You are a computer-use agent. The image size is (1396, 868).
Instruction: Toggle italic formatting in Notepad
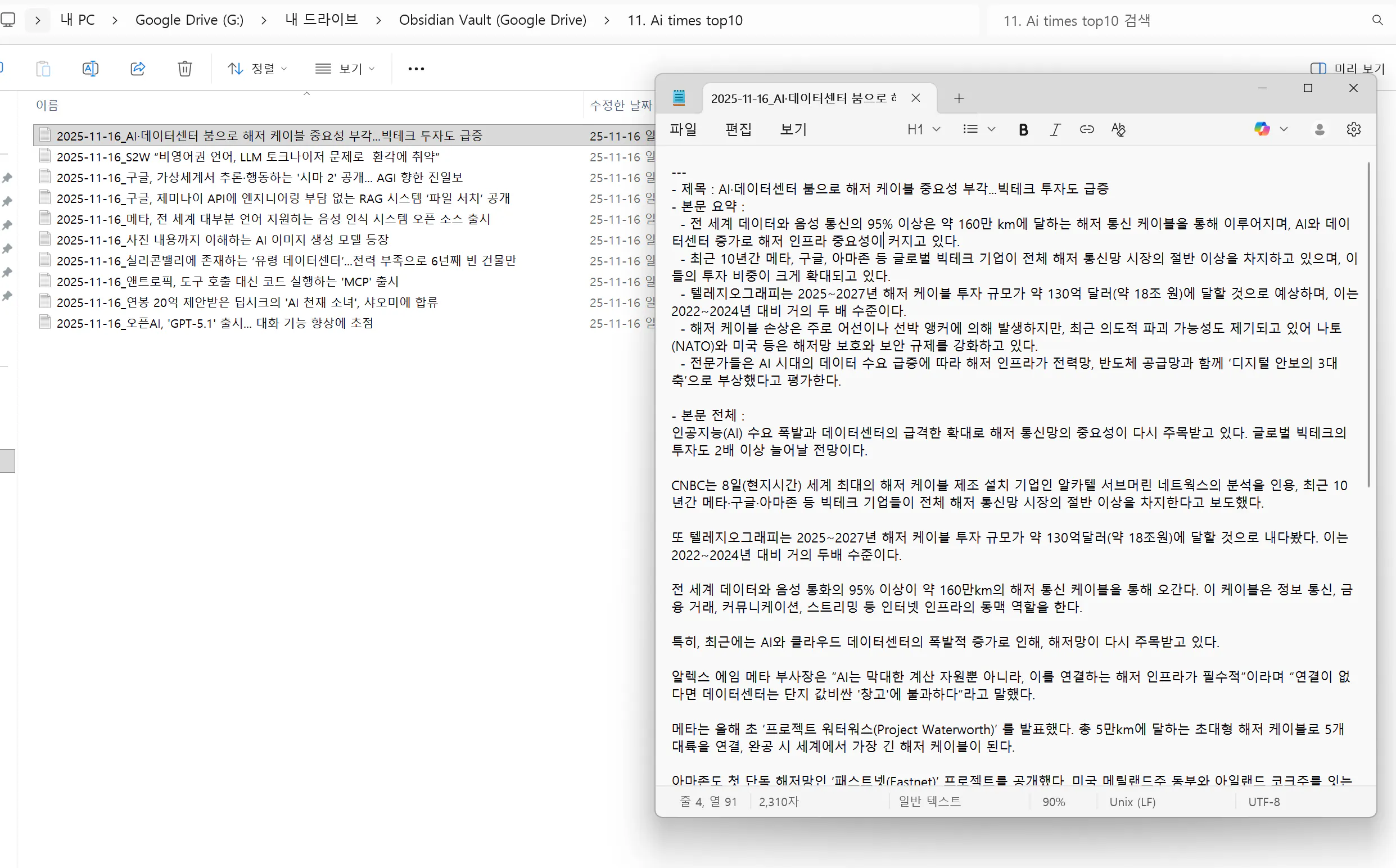(1055, 130)
